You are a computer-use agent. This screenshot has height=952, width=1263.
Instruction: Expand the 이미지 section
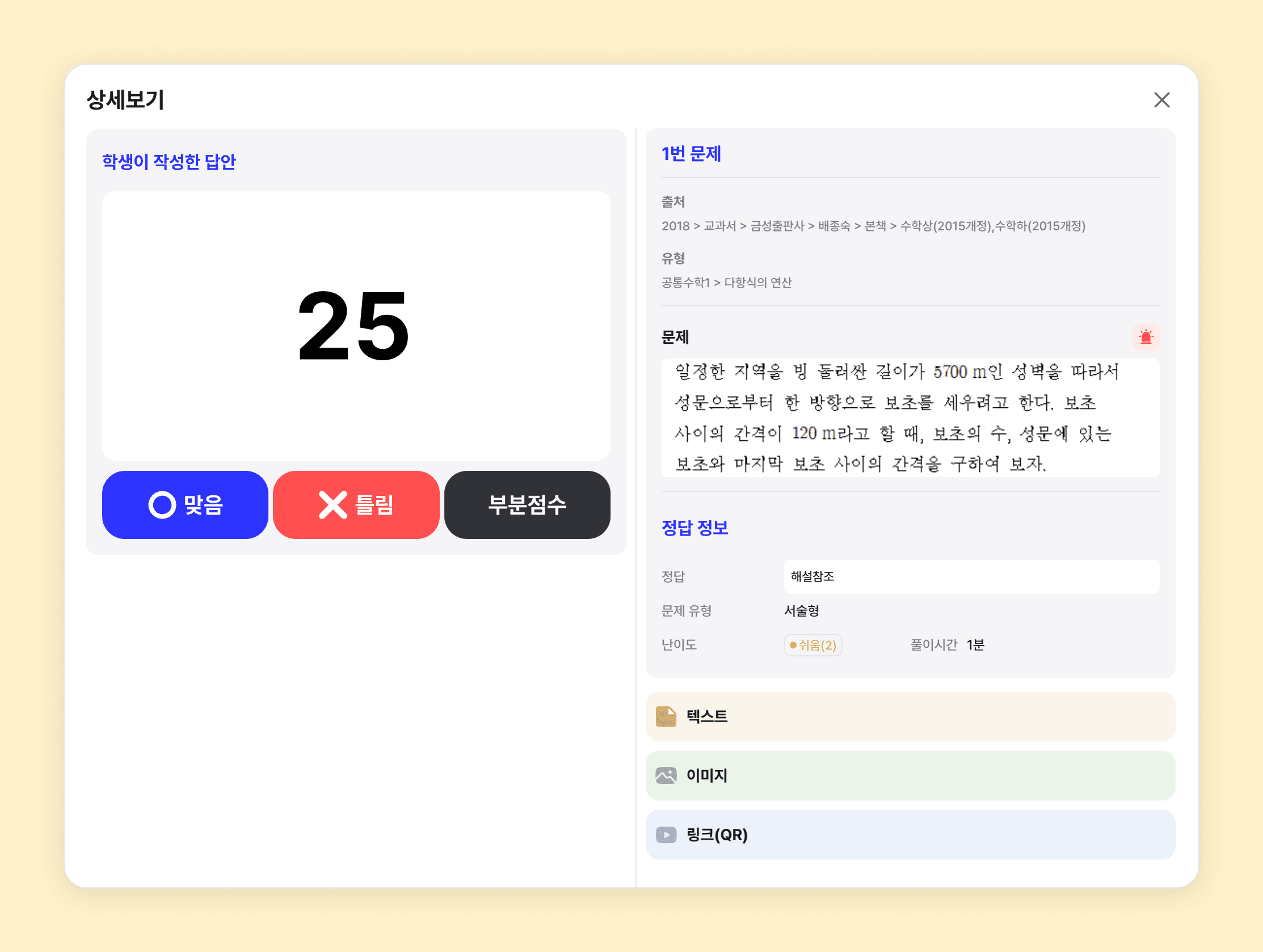pos(910,775)
